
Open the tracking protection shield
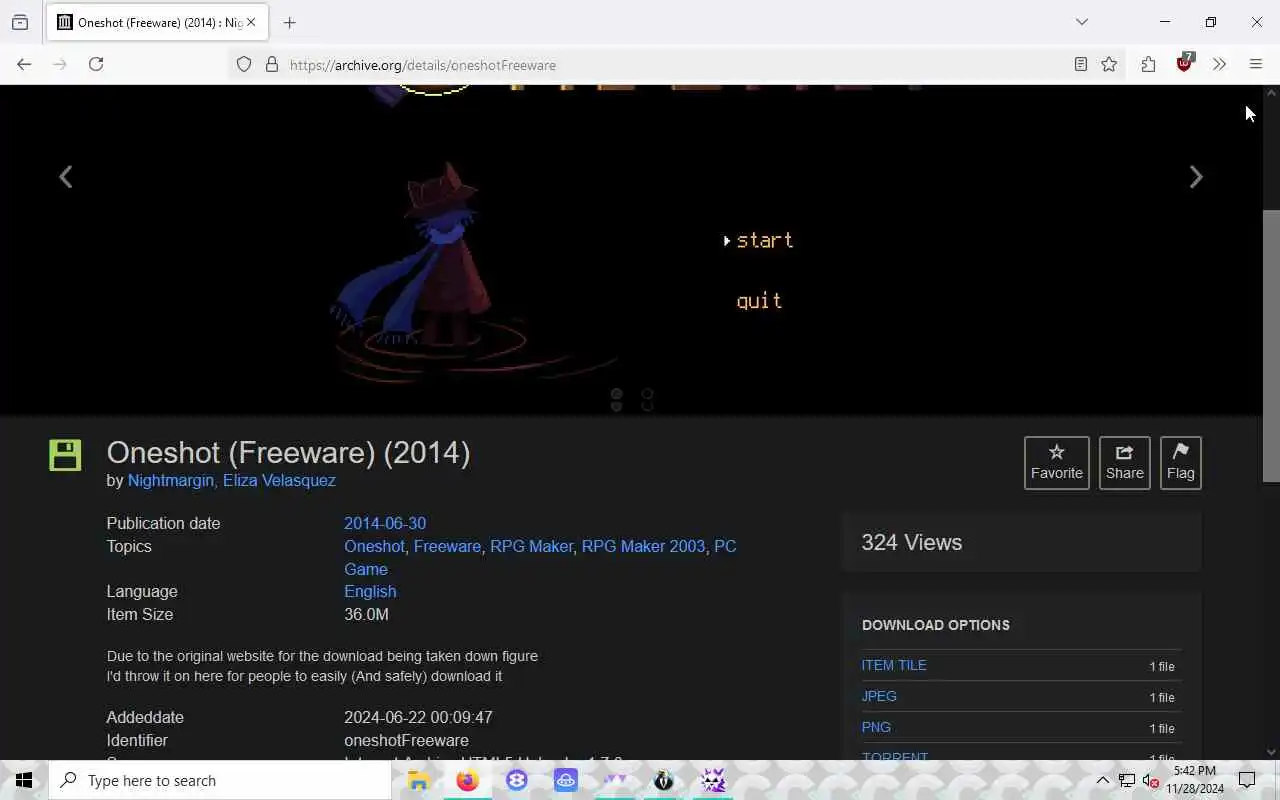[x=244, y=64]
